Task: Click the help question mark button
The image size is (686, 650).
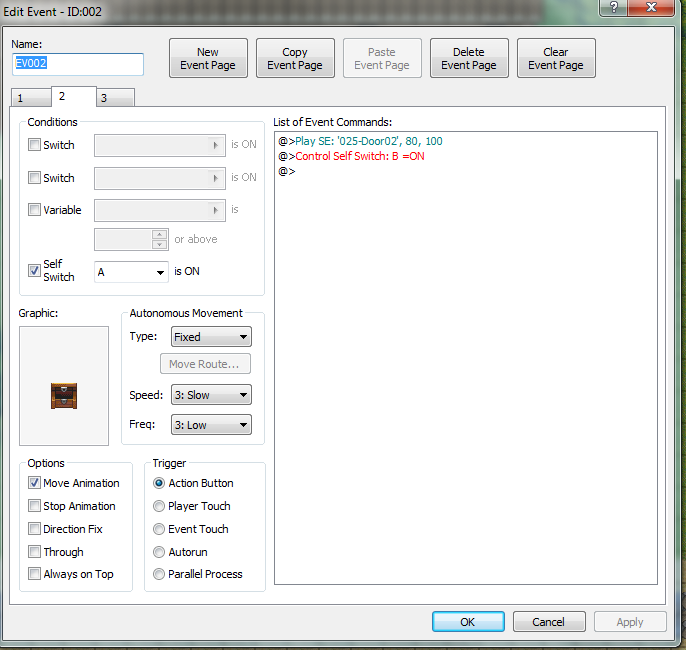Action: (613, 7)
